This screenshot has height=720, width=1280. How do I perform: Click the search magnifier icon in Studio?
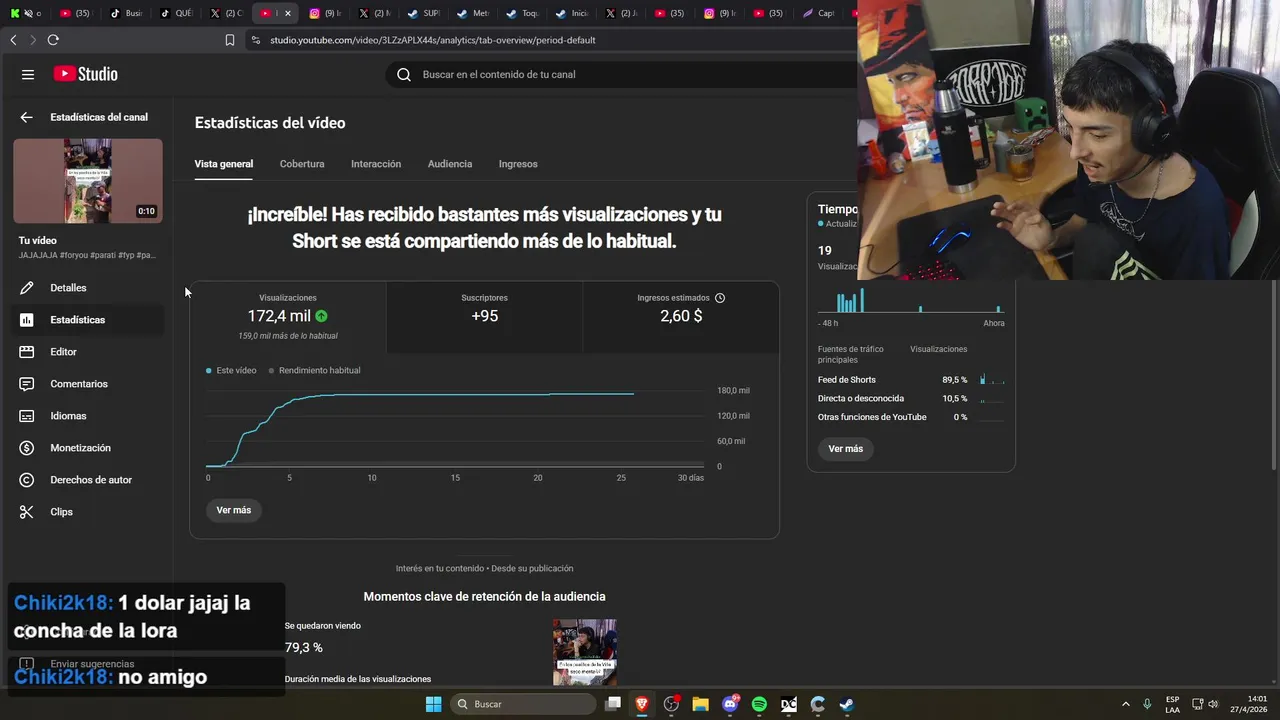404,74
